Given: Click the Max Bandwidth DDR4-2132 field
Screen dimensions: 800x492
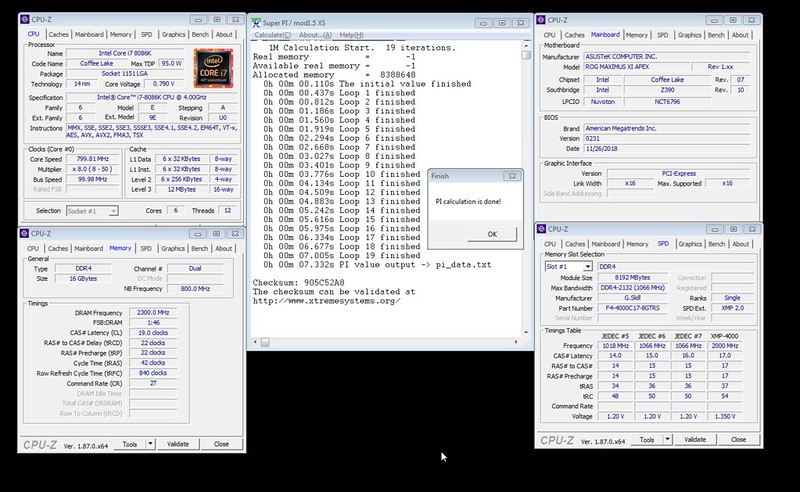Looking at the screenshot, I should (x=633, y=288).
